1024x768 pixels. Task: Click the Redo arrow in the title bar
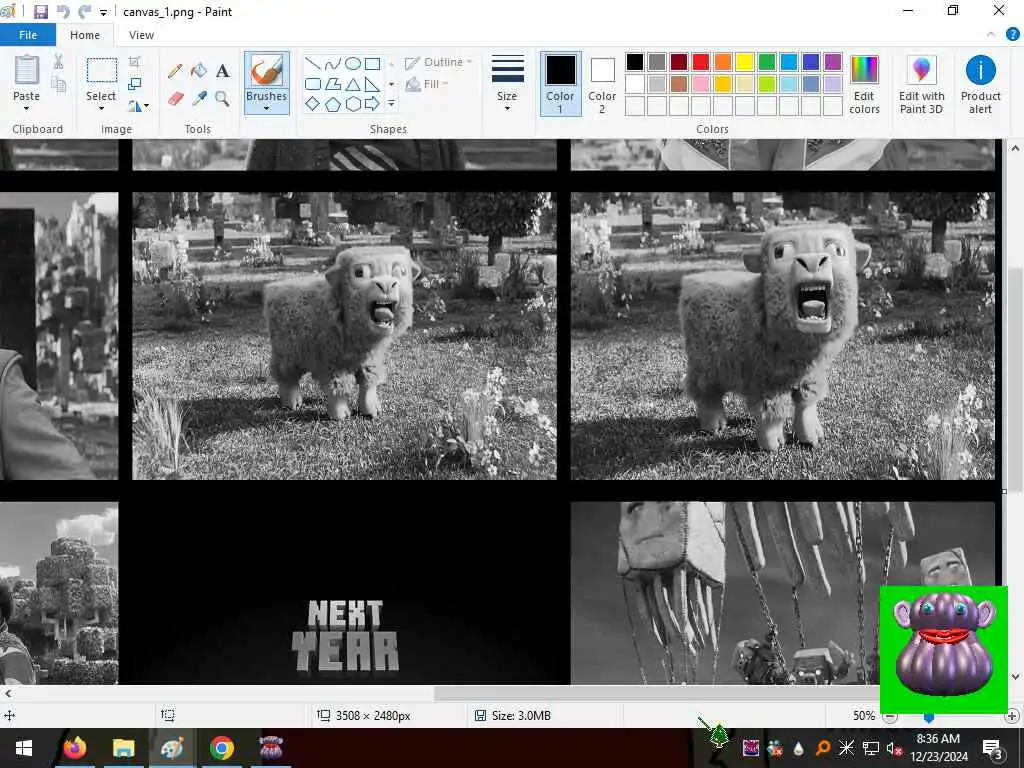click(84, 12)
